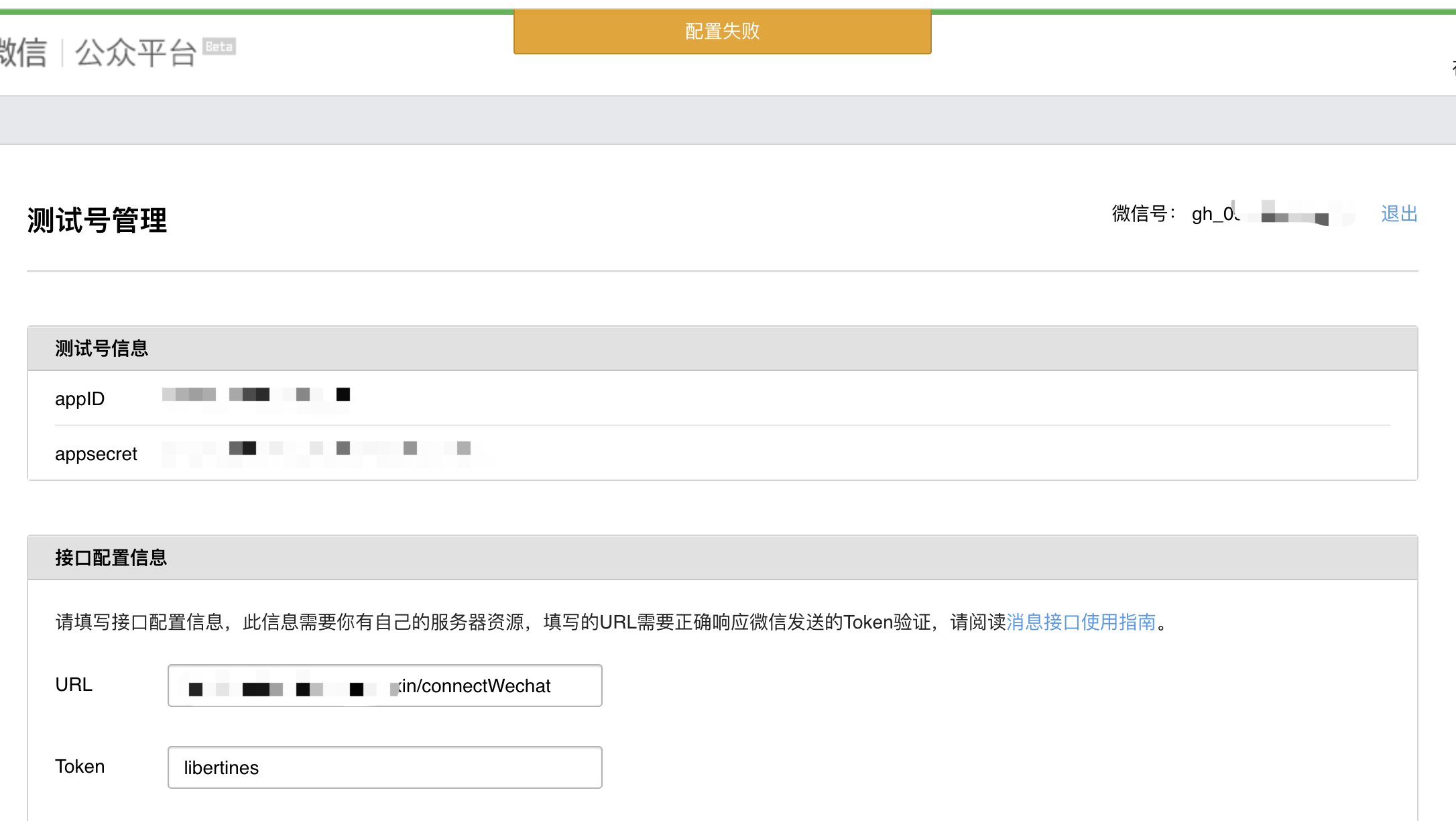Click the 测试号信息 section header
Image resolution: width=1456 pixels, height=821 pixels.
pyautogui.click(x=101, y=348)
